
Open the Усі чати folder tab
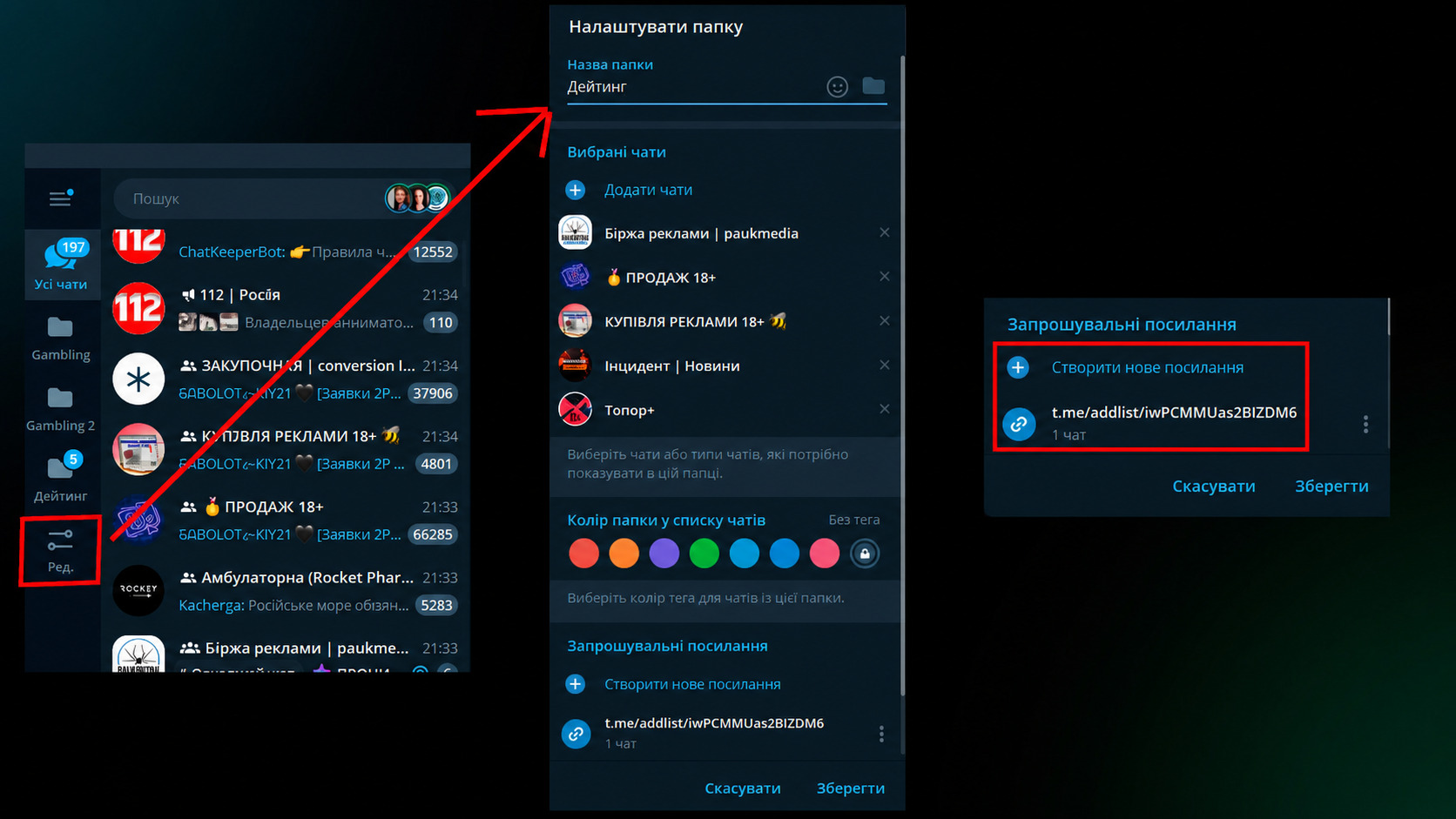61,265
